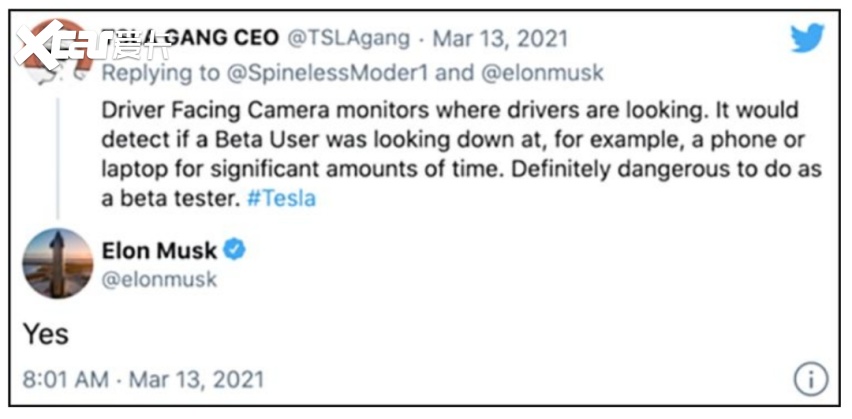
Task: Open the TSLA GANG CEO display name
Action: 190,39
